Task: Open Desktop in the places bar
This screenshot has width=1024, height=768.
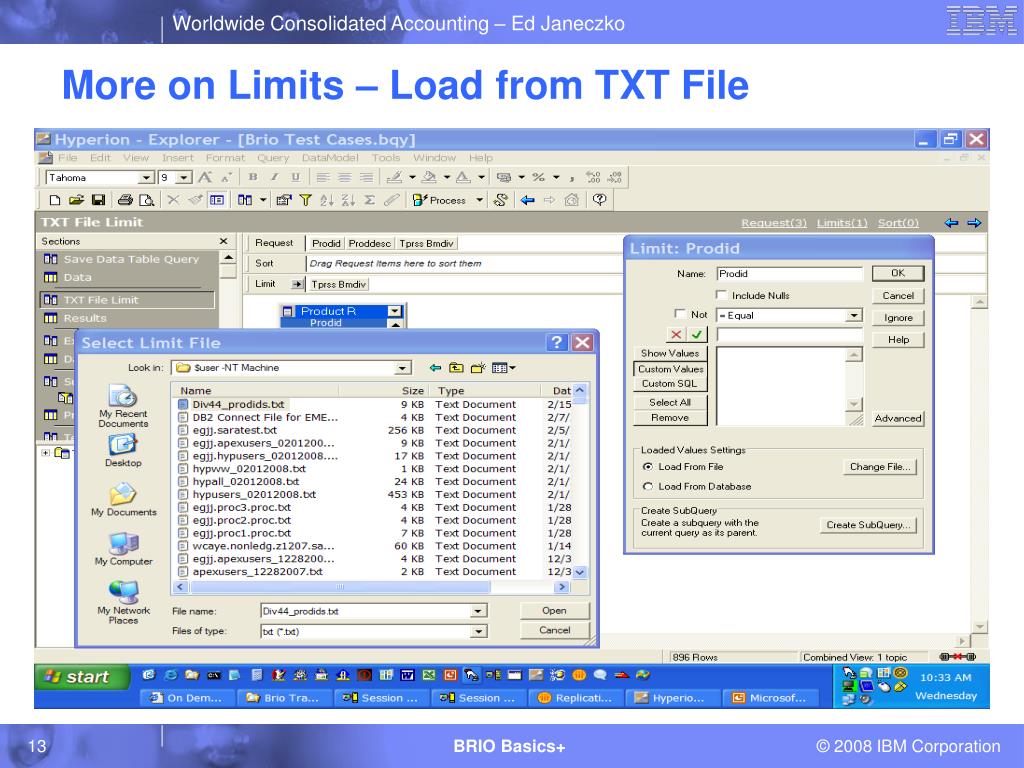Action: click(x=123, y=451)
